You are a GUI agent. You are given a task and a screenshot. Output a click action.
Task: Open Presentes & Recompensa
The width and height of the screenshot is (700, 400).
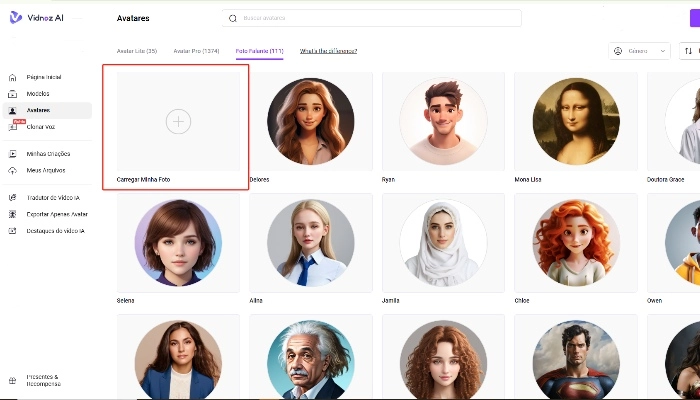43,380
